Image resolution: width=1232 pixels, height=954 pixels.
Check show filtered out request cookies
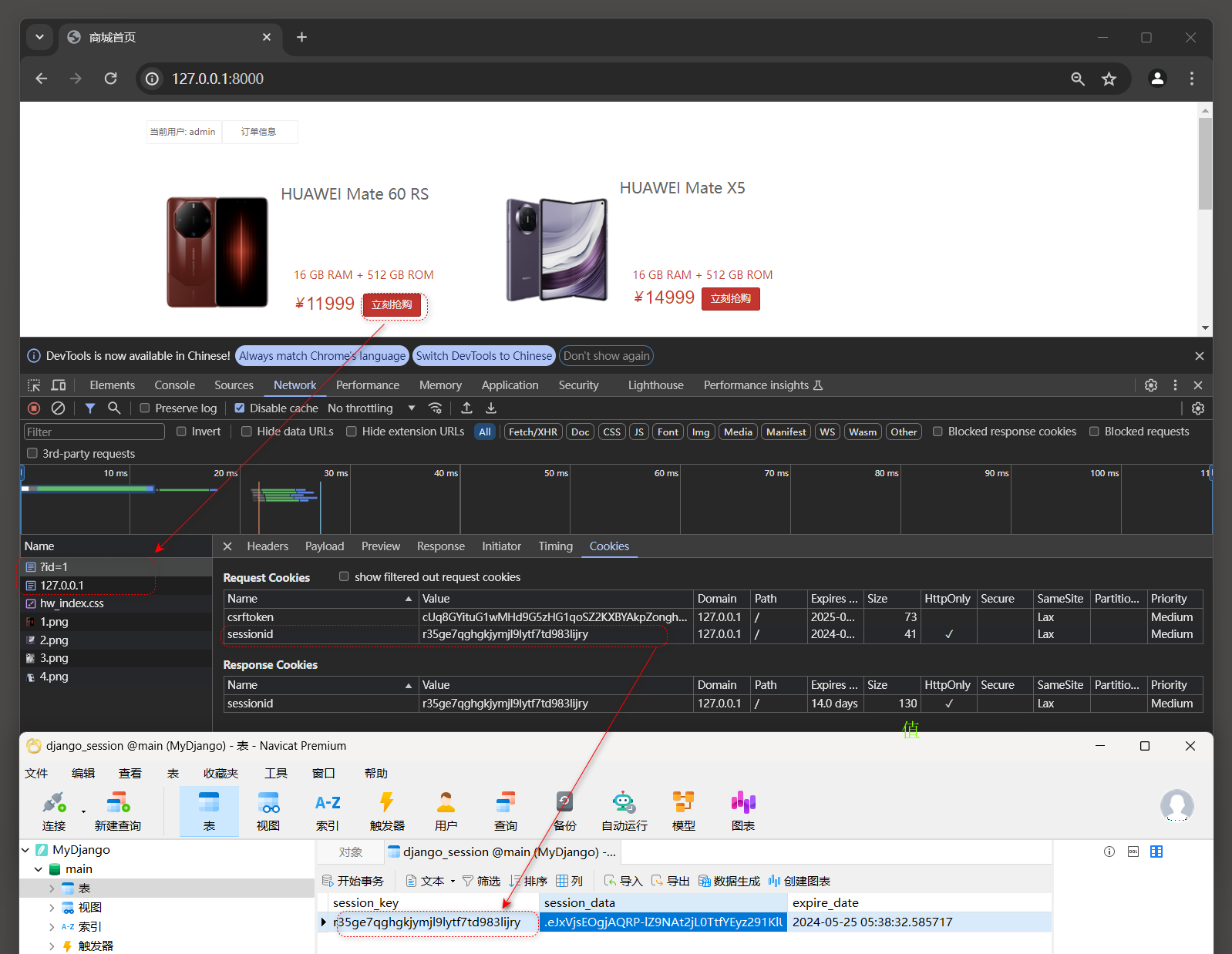pyautogui.click(x=344, y=576)
